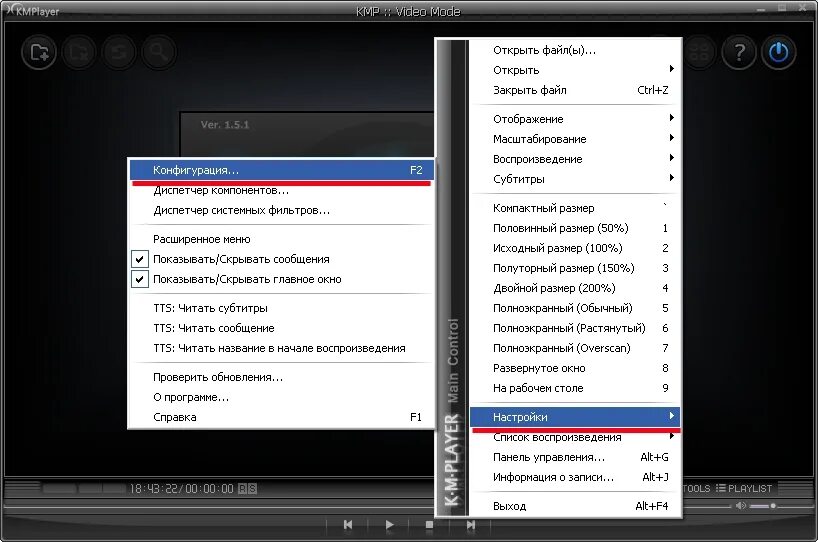
Task: Skip to previous track
Action: tap(348, 524)
